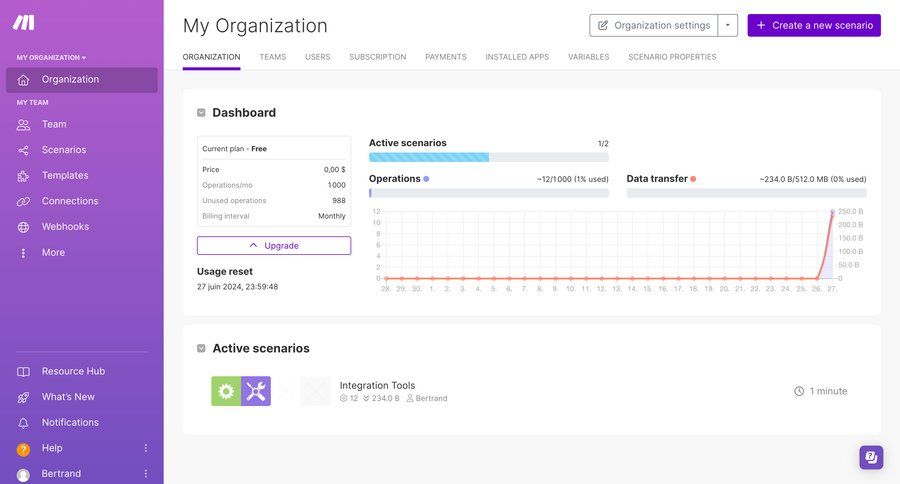Click the Make logo in sidebar
This screenshot has width=900, height=484.
tap(24, 22)
